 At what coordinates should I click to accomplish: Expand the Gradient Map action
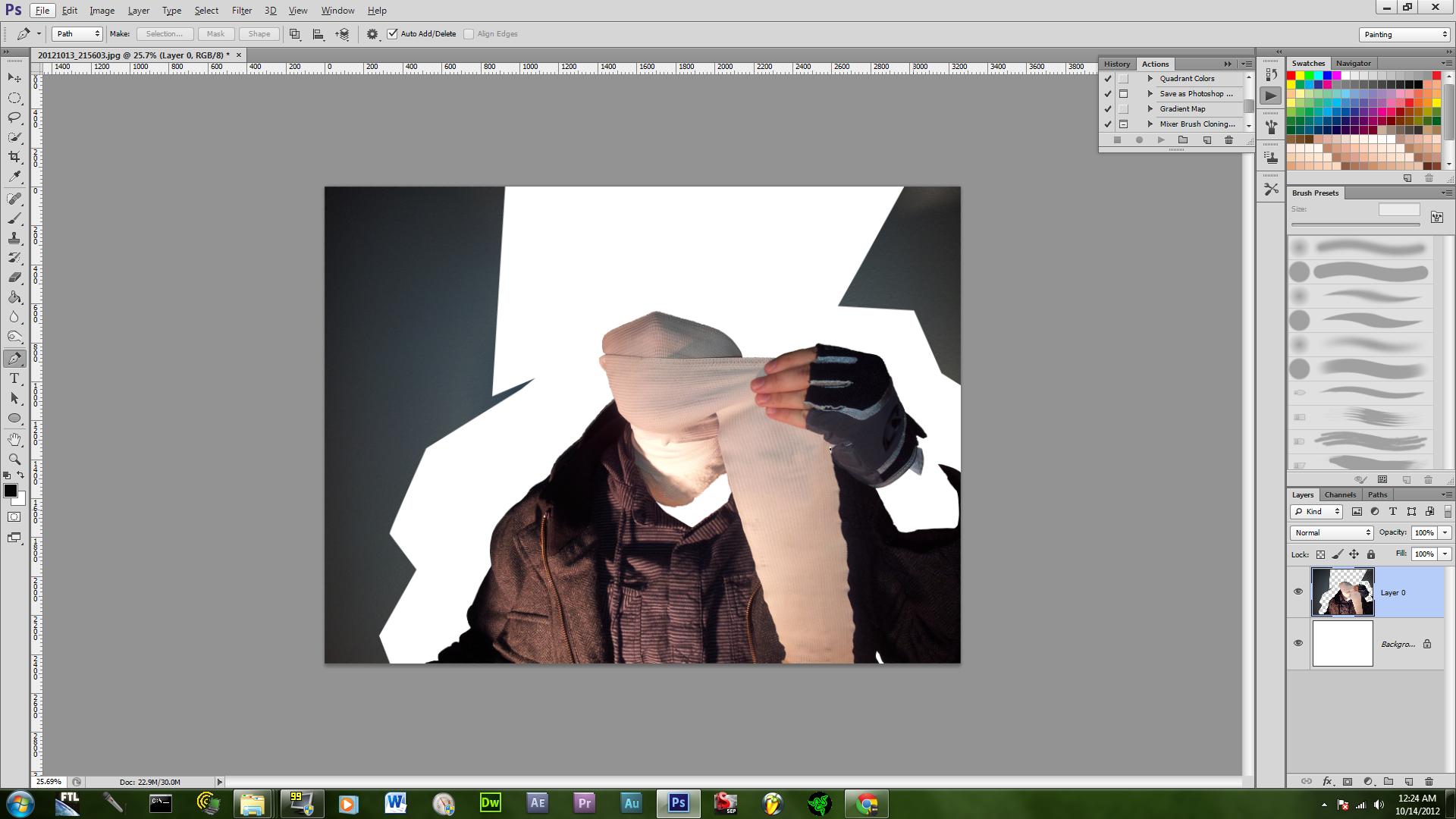(1150, 109)
